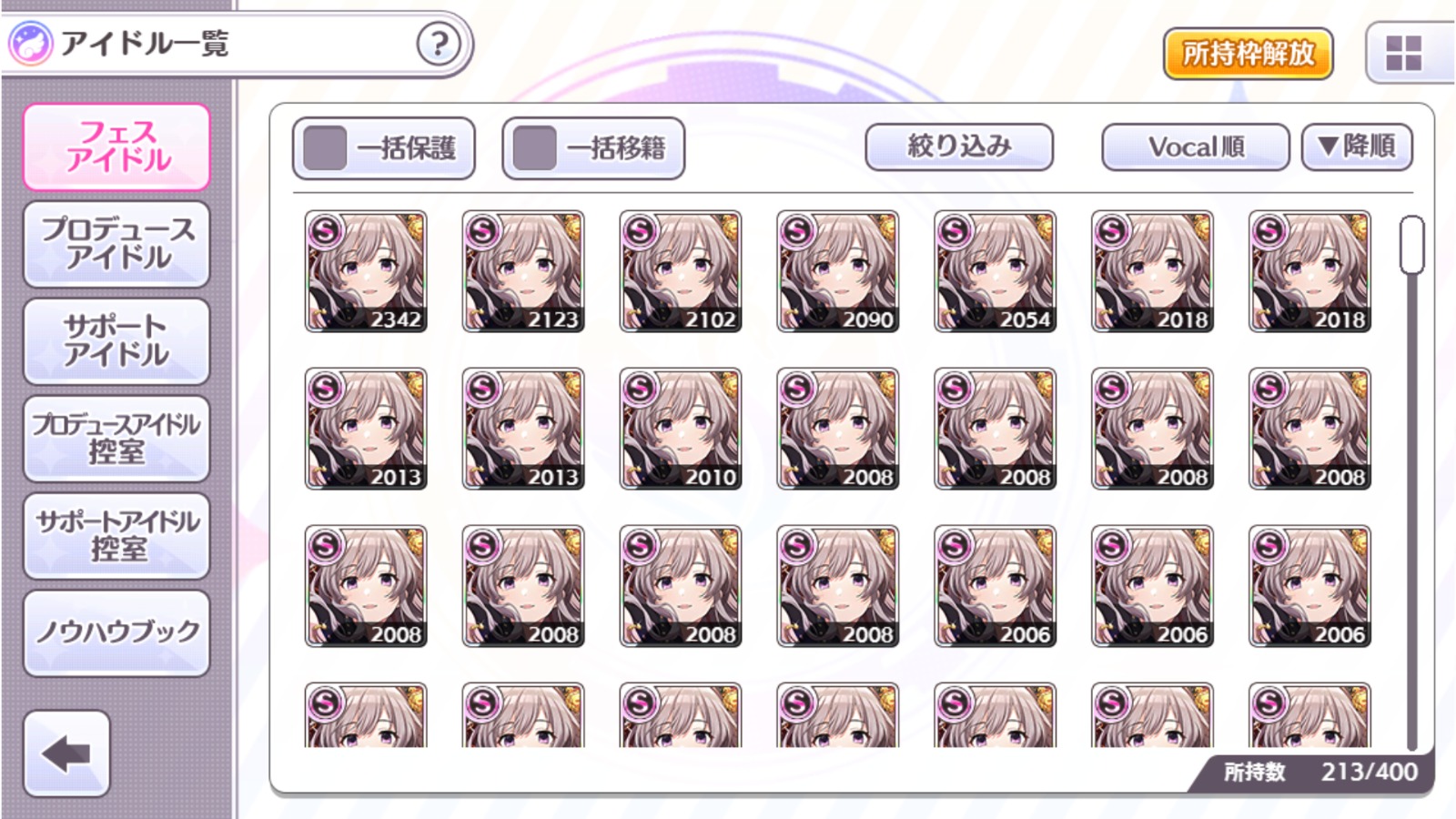Switch to grid view layout icon
This screenshot has width=1456, height=819.
click(1403, 54)
